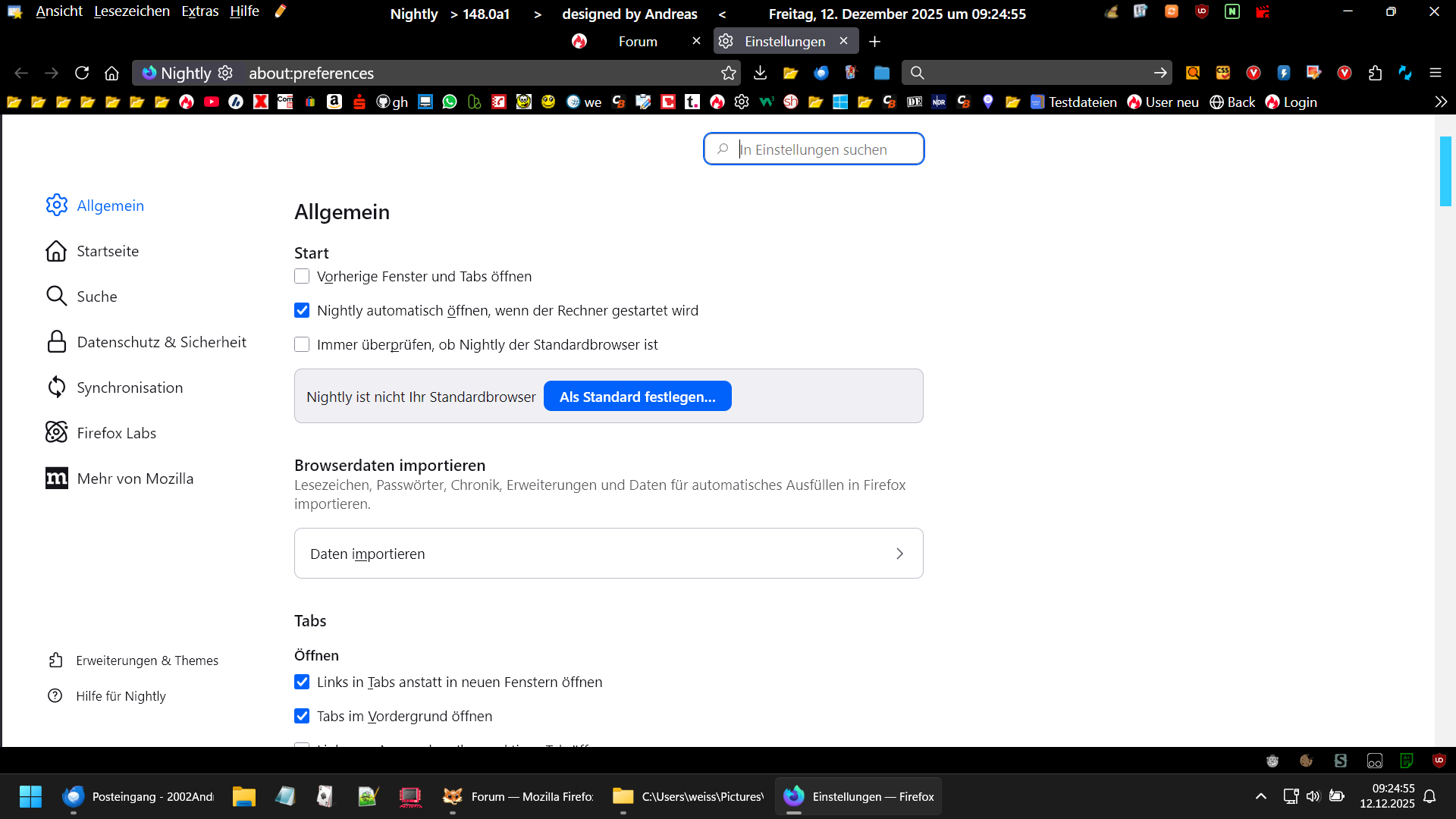
Task: Click the reload page icon
Action: [82, 73]
